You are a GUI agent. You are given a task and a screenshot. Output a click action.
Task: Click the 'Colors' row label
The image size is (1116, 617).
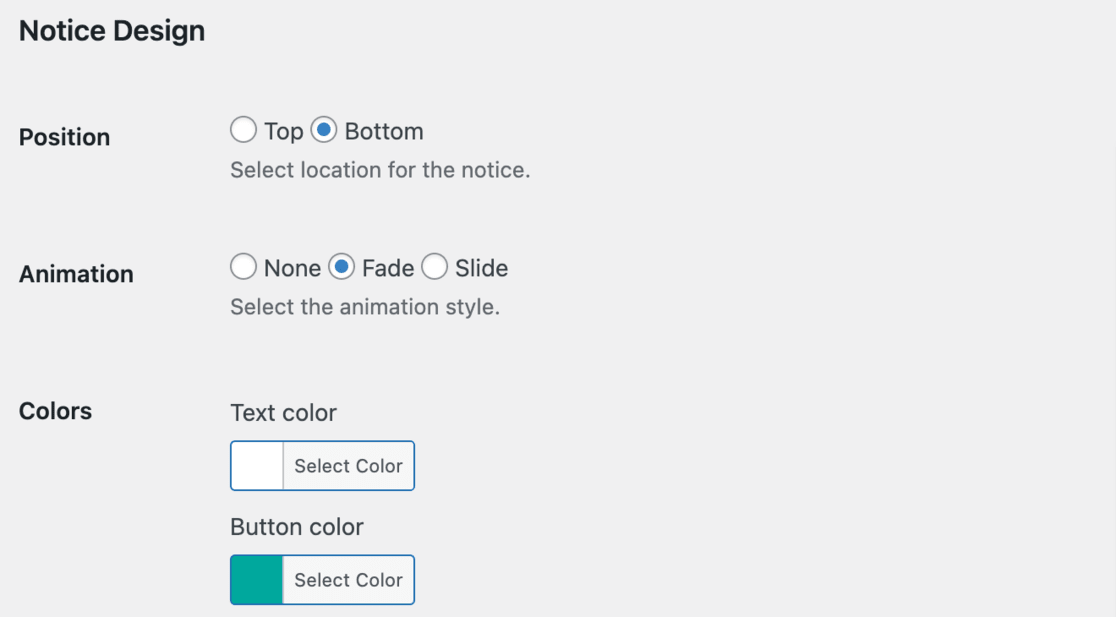(56, 411)
